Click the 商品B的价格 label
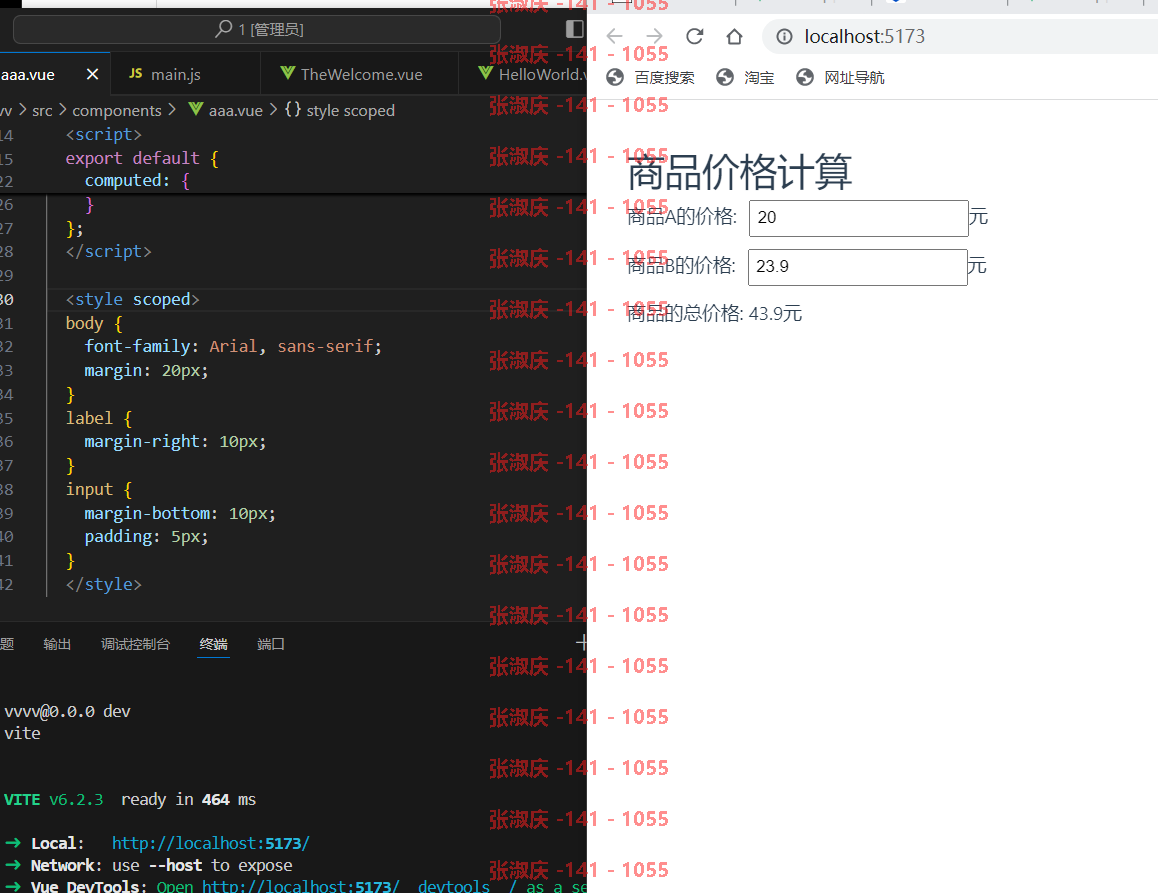This screenshot has width=1158, height=893. coord(681,265)
